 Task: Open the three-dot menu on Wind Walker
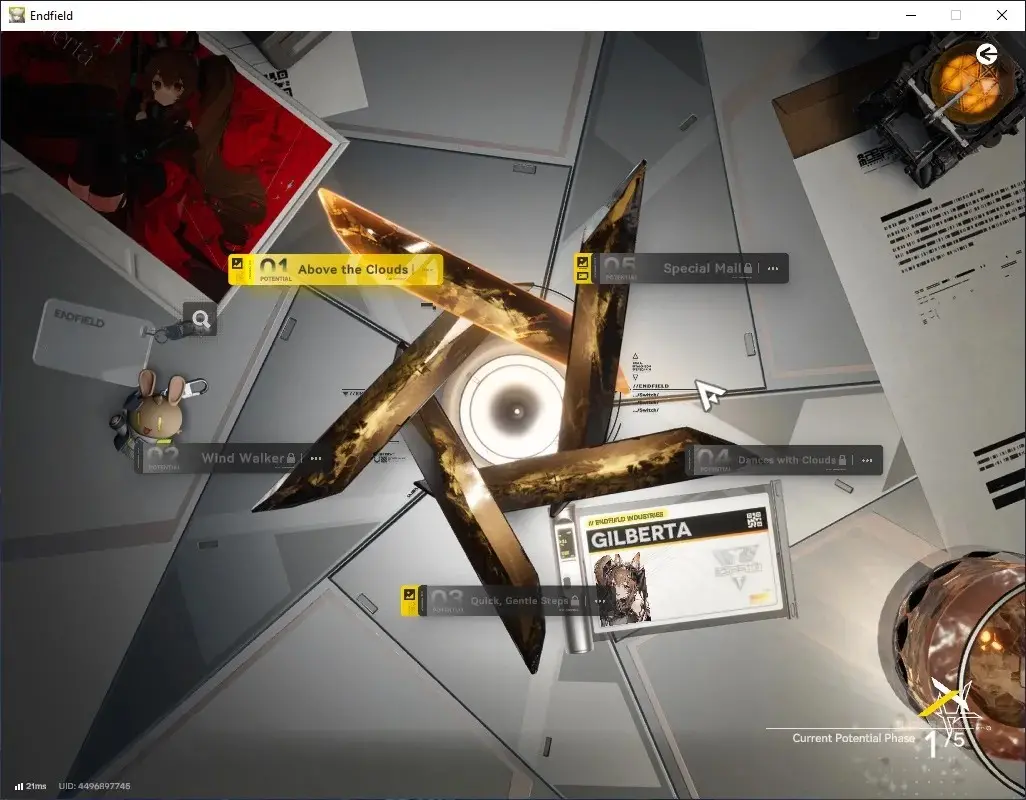point(316,459)
